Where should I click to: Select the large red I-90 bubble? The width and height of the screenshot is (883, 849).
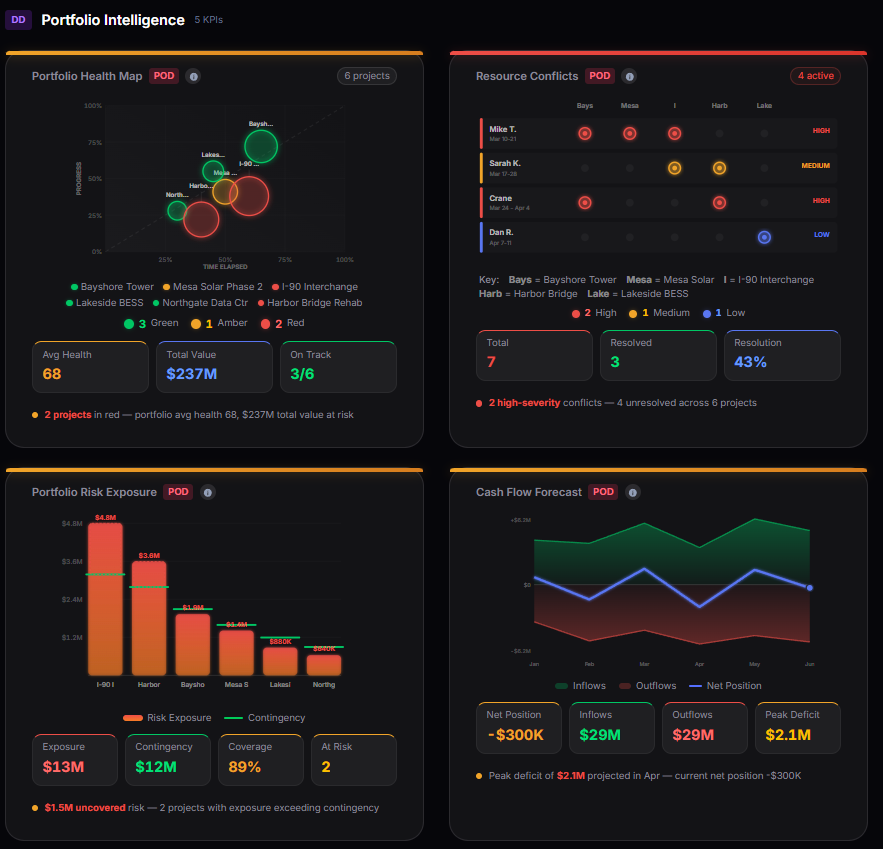(249, 196)
